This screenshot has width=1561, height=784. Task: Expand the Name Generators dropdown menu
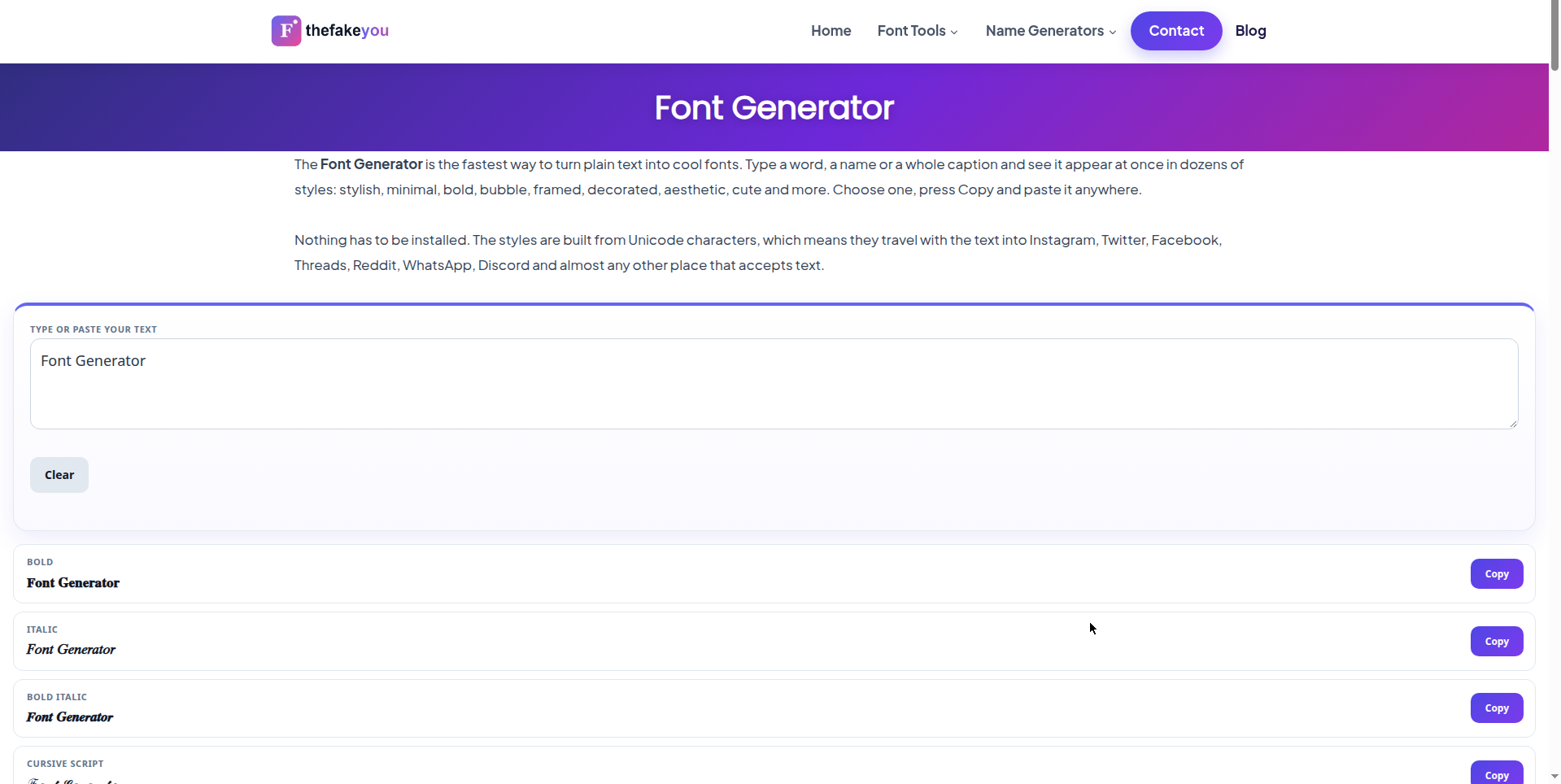[1051, 31]
